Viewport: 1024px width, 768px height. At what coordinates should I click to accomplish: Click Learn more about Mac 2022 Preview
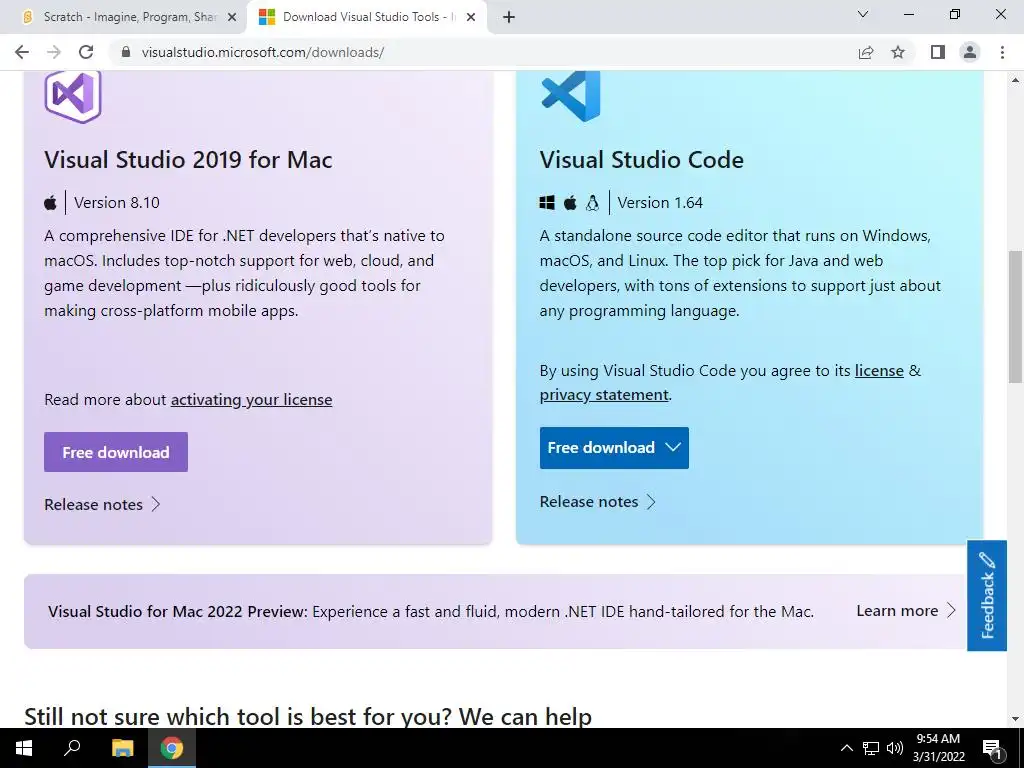[906, 611]
